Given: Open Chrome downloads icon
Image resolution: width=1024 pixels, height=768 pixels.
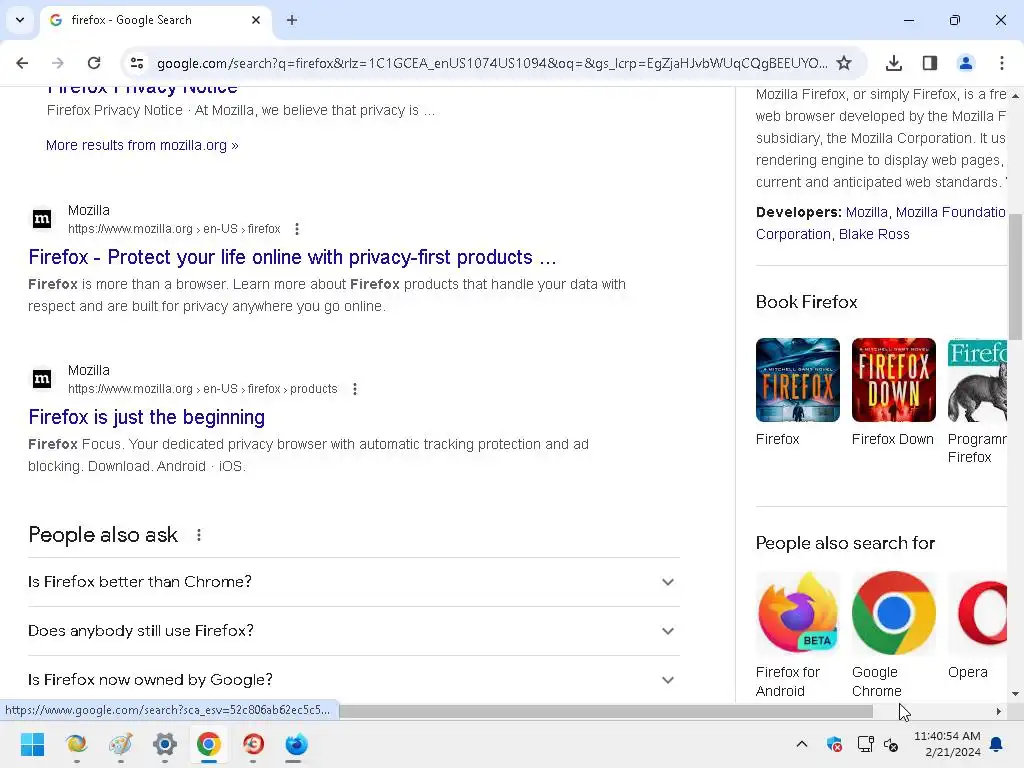Looking at the screenshot, I should [894, 63].
